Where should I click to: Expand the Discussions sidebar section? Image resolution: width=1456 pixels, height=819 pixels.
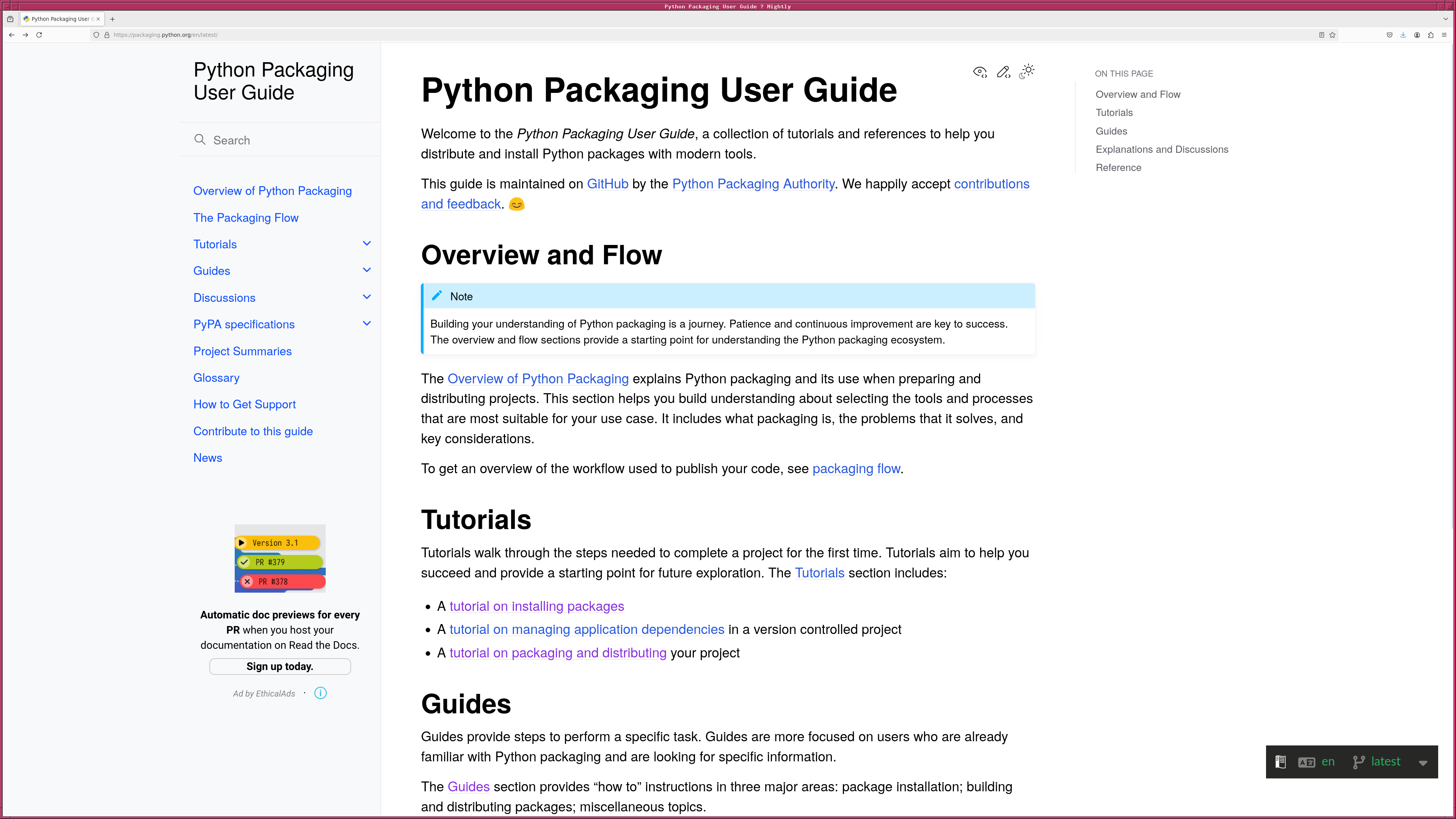pos(367,297)
